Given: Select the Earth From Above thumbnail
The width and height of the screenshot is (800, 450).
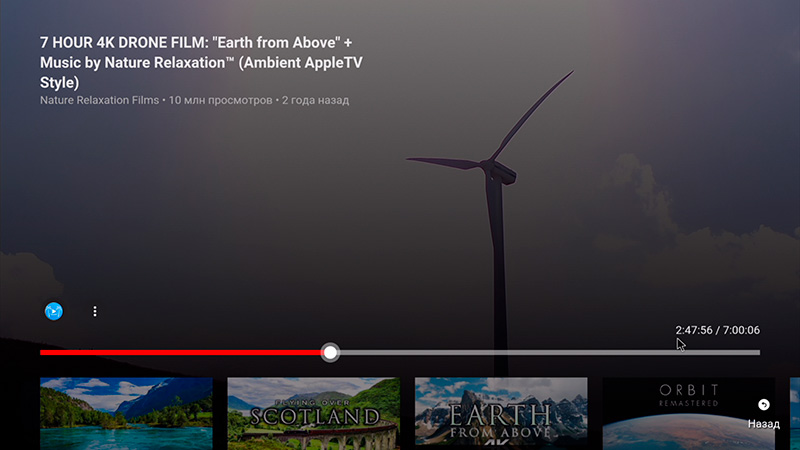Looking at the screenshot, I should [x=501, y=413].
